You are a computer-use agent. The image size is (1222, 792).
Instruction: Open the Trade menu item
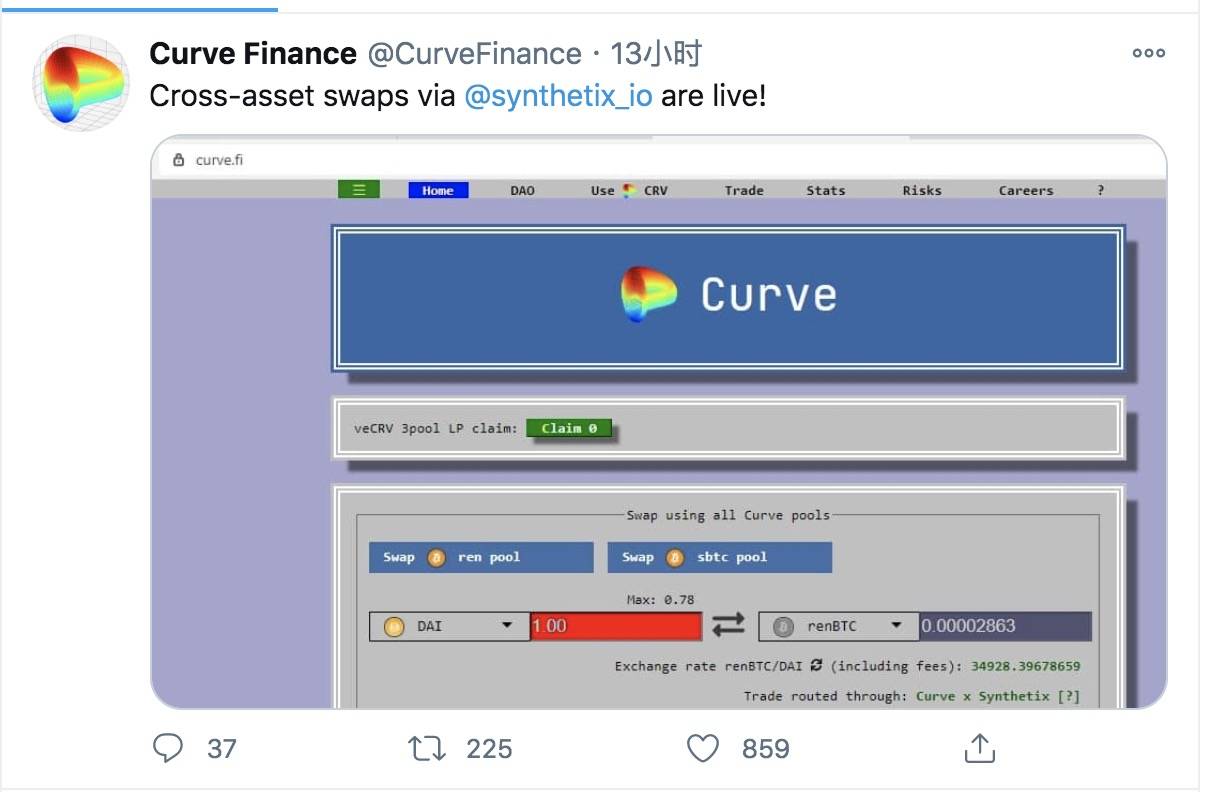click(744, 190)
